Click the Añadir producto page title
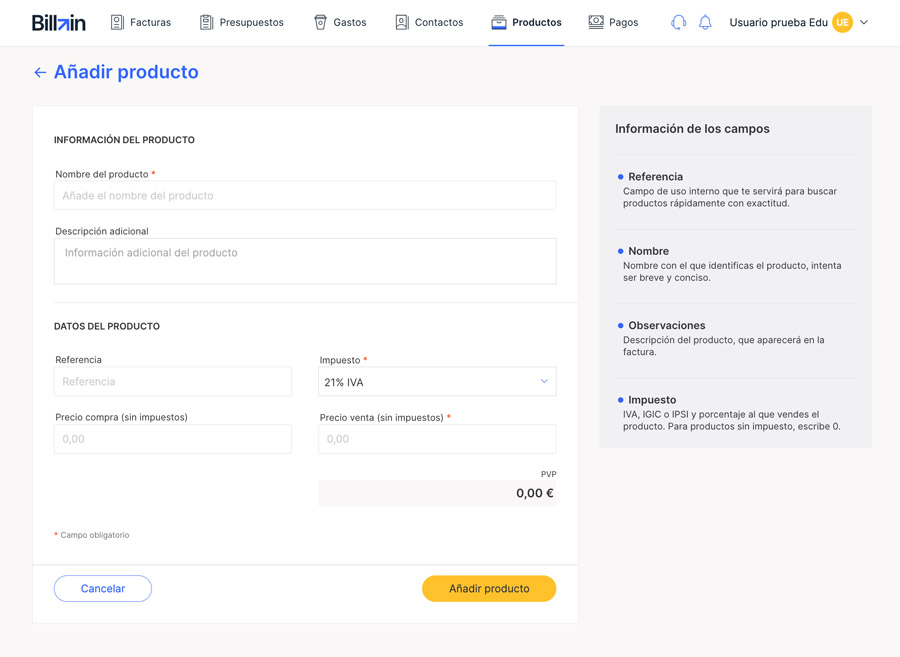This screenshot has height=657, width=900. click(x=126, y=72)
